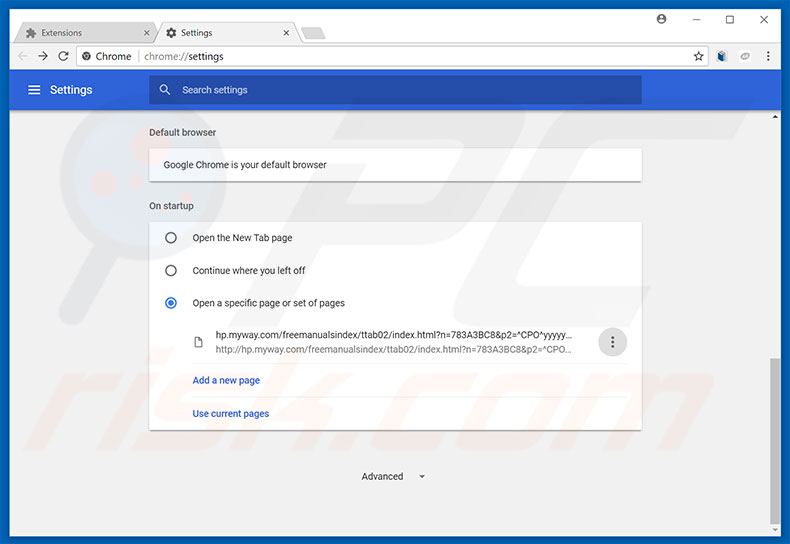Minimize the Chrome window
Image resolution: width=790 pixels, height=544 pixels.
click(696, 19)
